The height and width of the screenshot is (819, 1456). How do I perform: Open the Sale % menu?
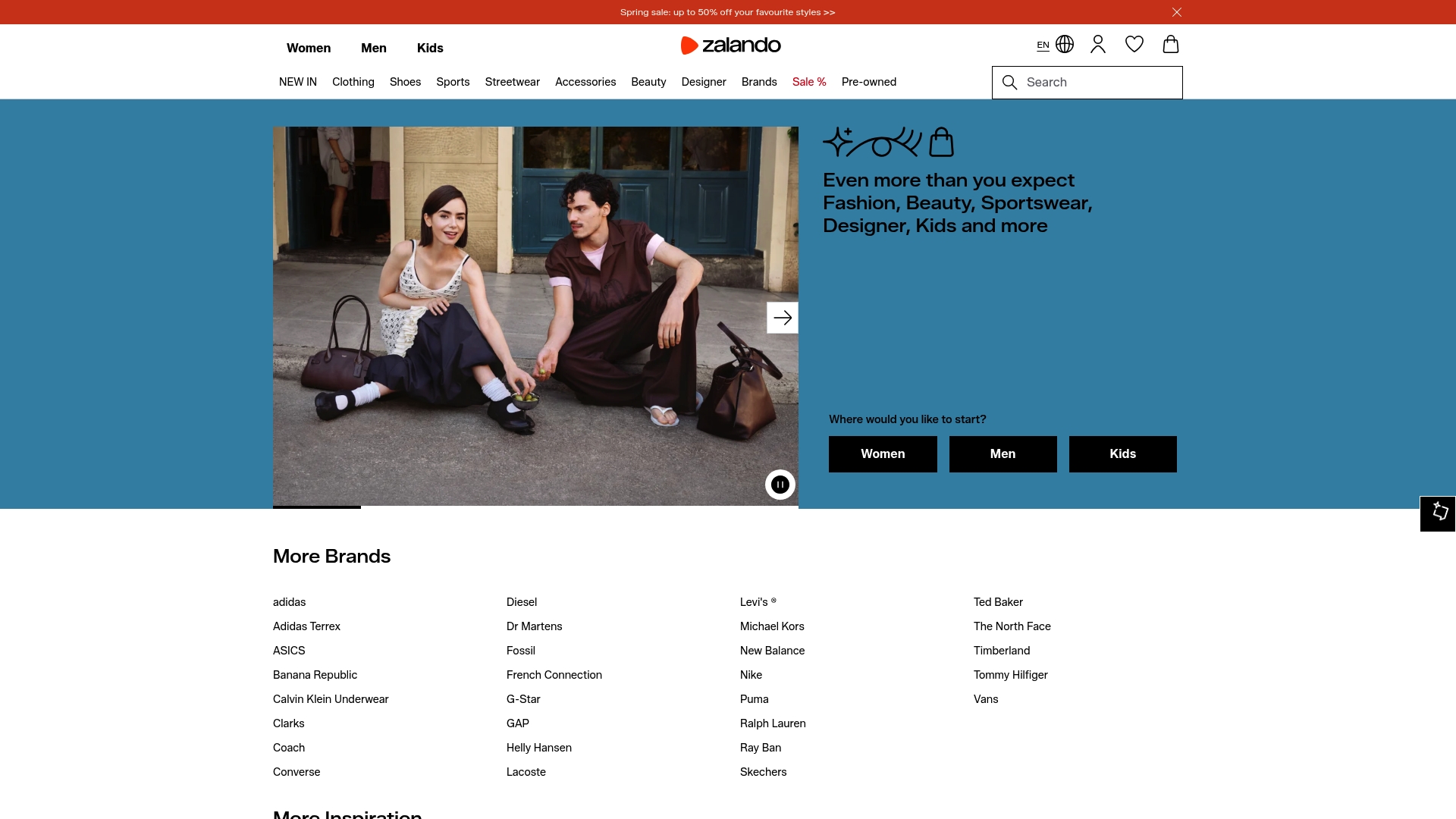pyautogui.click(x=809, y=82)
